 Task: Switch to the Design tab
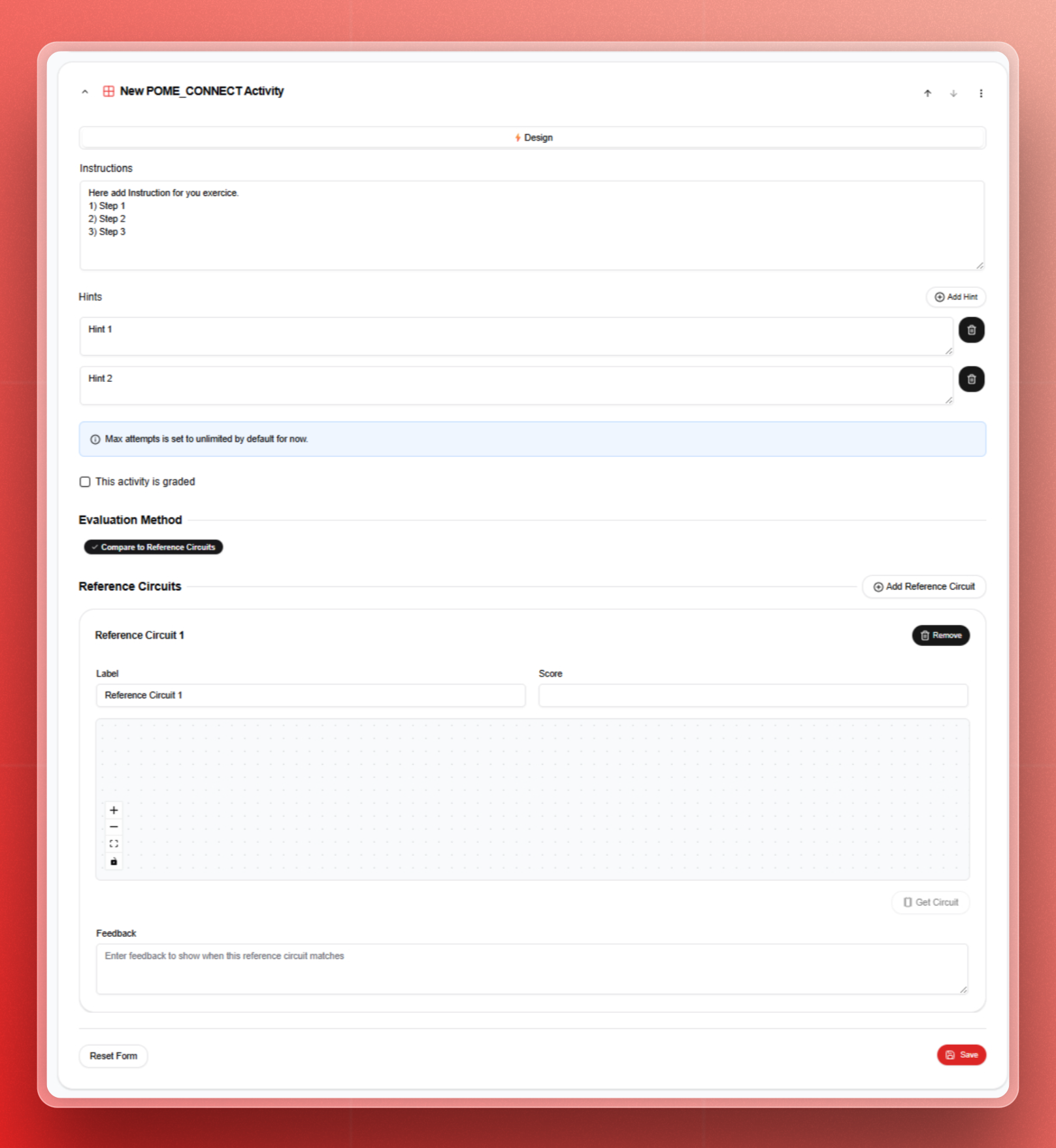click(x=533, y=137)
